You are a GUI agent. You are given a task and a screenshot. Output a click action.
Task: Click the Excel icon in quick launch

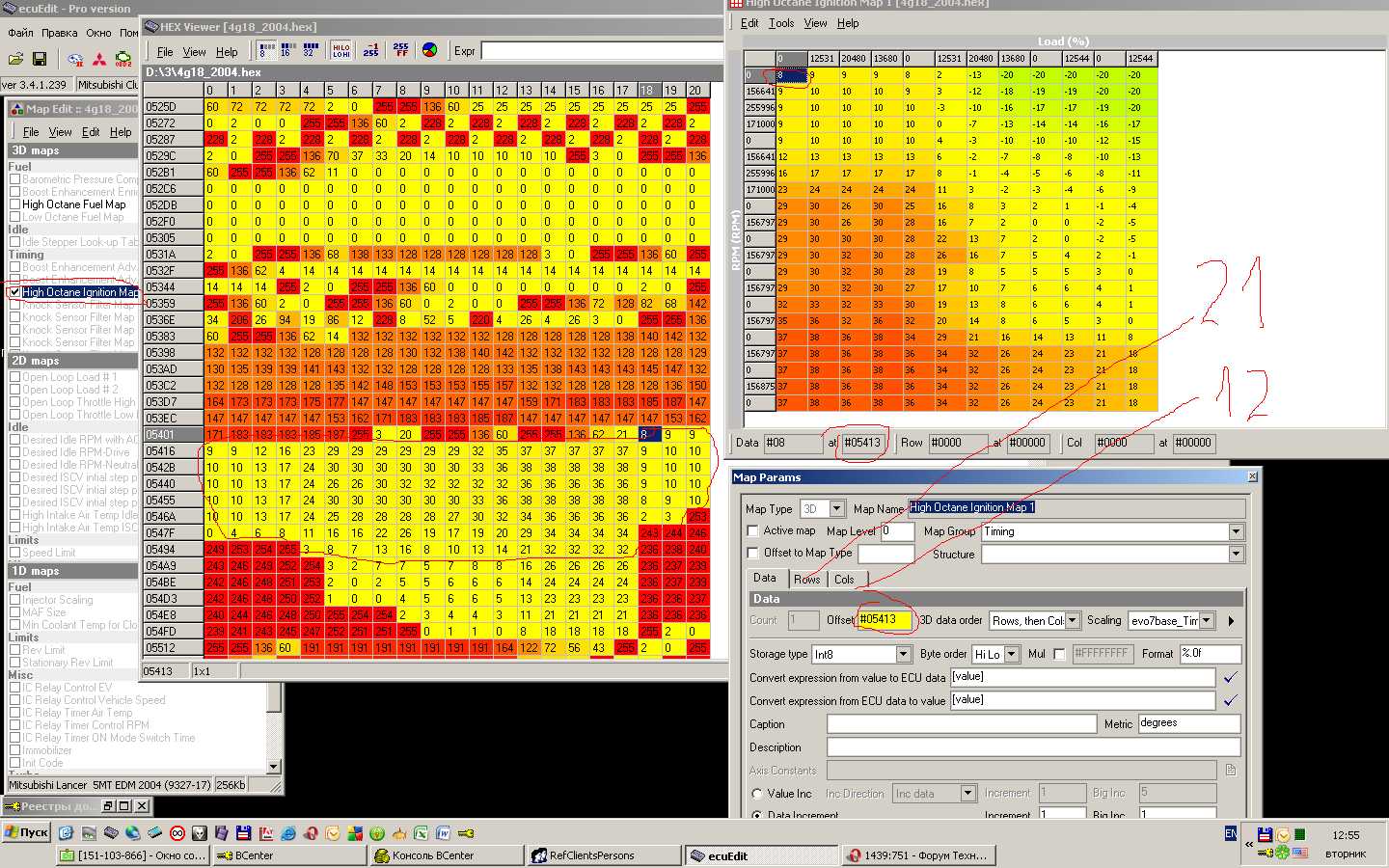(x=421, y=832)
